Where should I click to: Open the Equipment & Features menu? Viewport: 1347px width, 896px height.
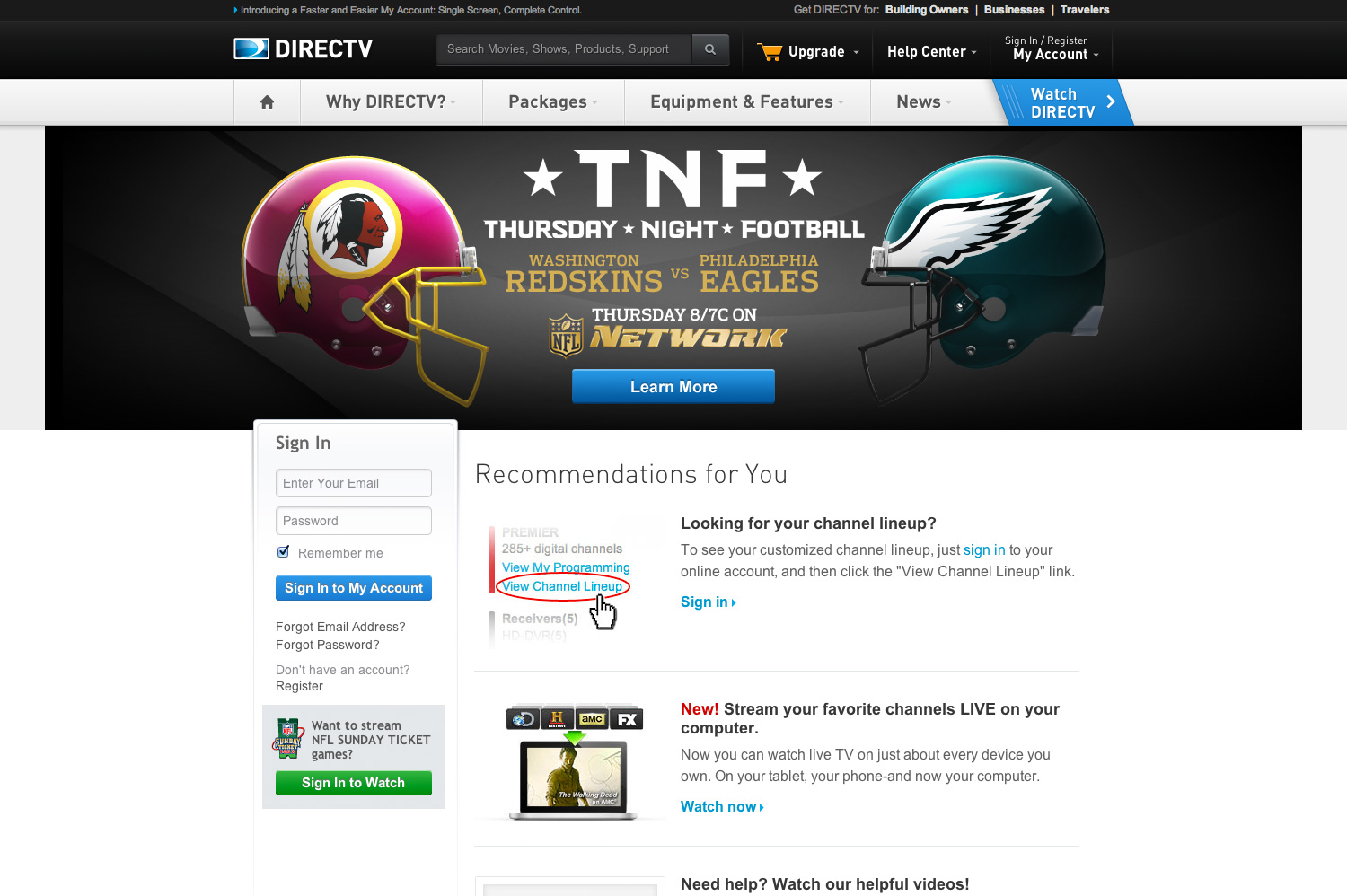pos(747,101)
